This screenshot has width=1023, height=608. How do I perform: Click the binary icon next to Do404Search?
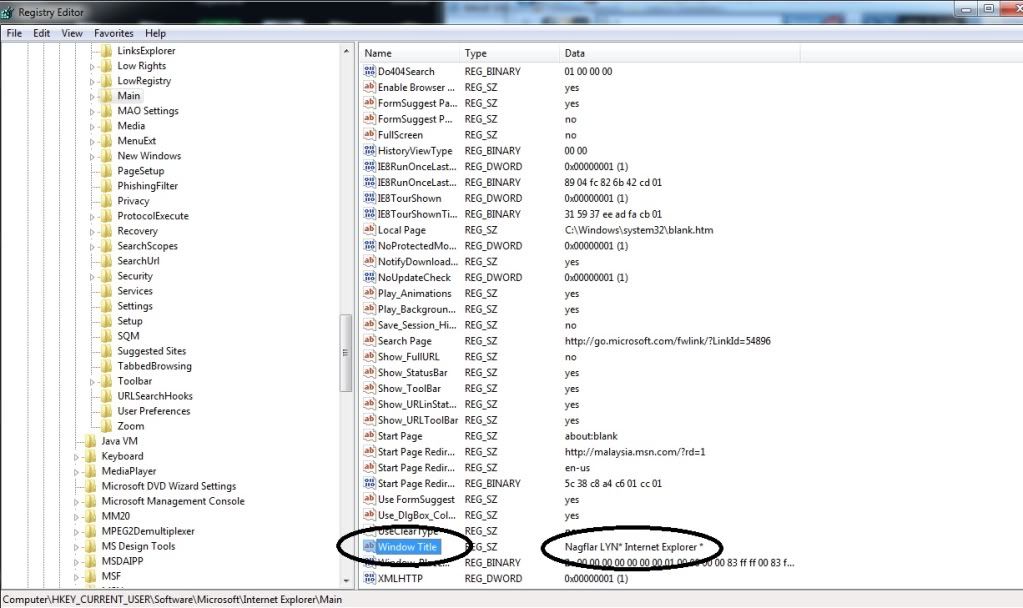pos(369,72)
